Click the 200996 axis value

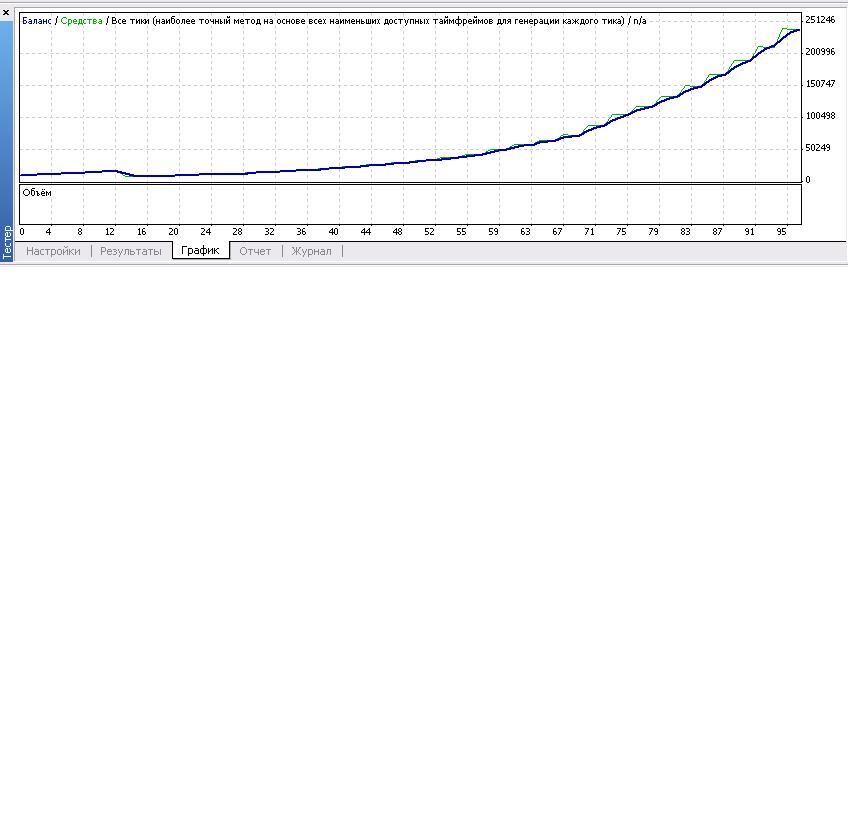[820, 52]
